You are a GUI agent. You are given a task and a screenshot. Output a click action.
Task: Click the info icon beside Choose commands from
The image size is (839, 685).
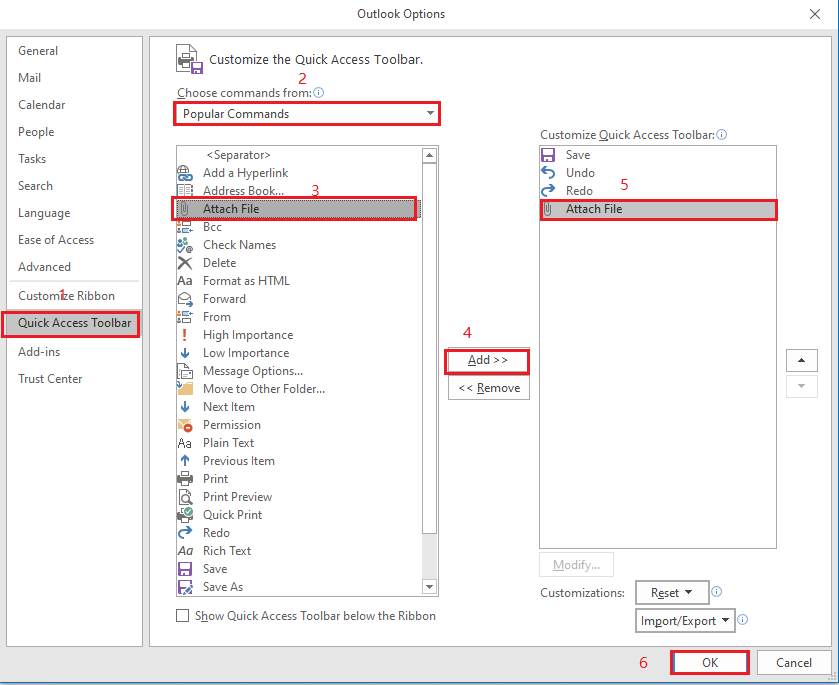[318, 93]
